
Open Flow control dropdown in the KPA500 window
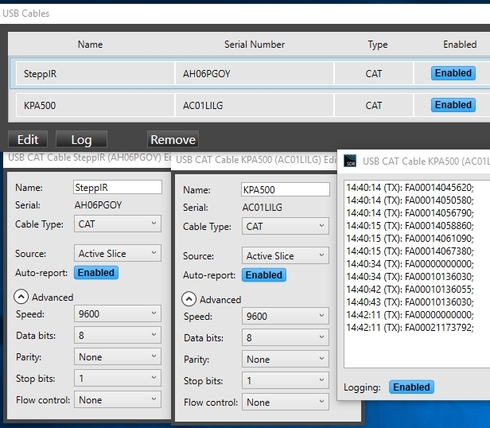coord(285,402)
